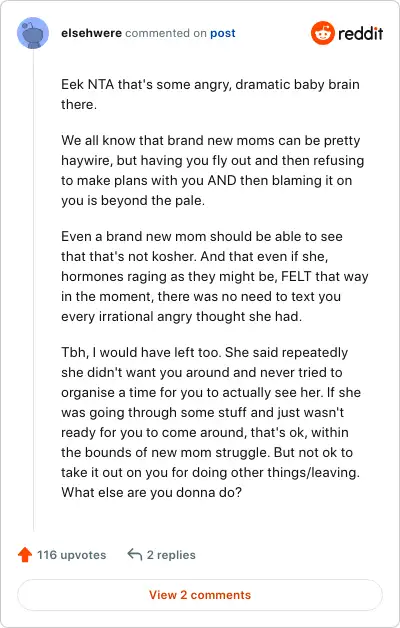Viewport: 400px width, 628px height.
Task: Click the line "What else are you donna do?"
Action: (x=151, y=492)
